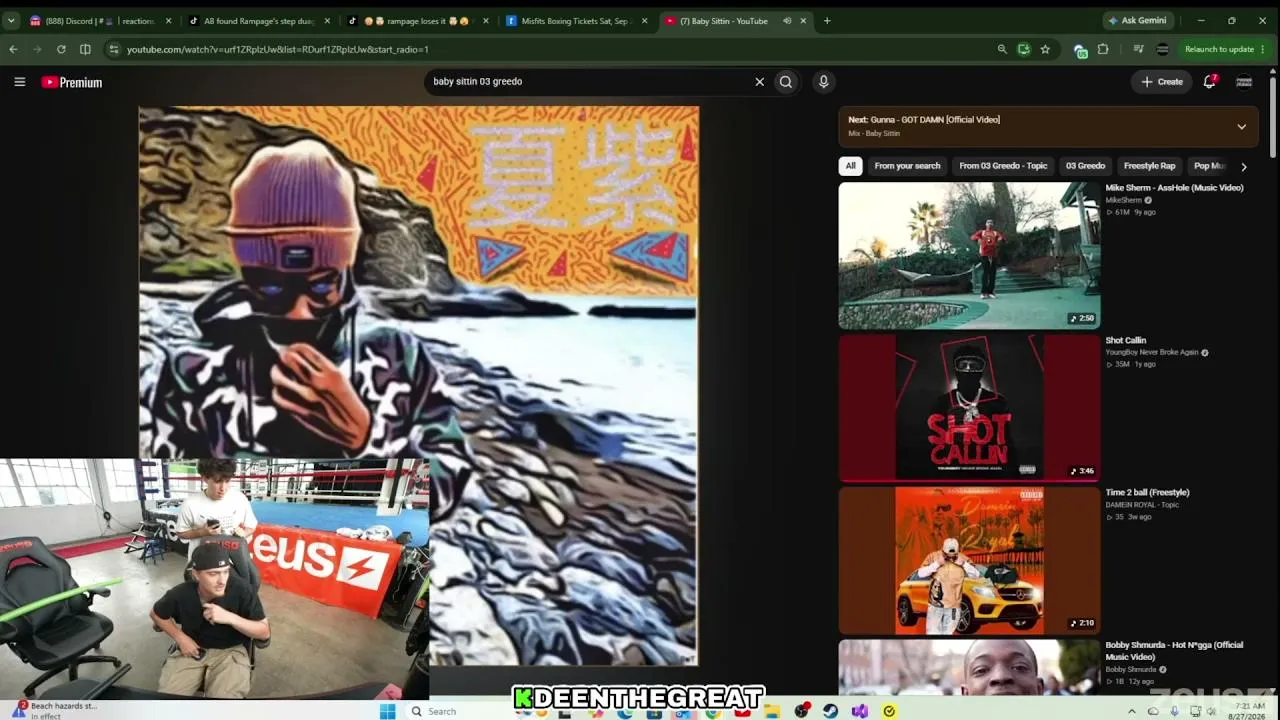Switch to AB found Rampage's step browser tab

point(258,20)
